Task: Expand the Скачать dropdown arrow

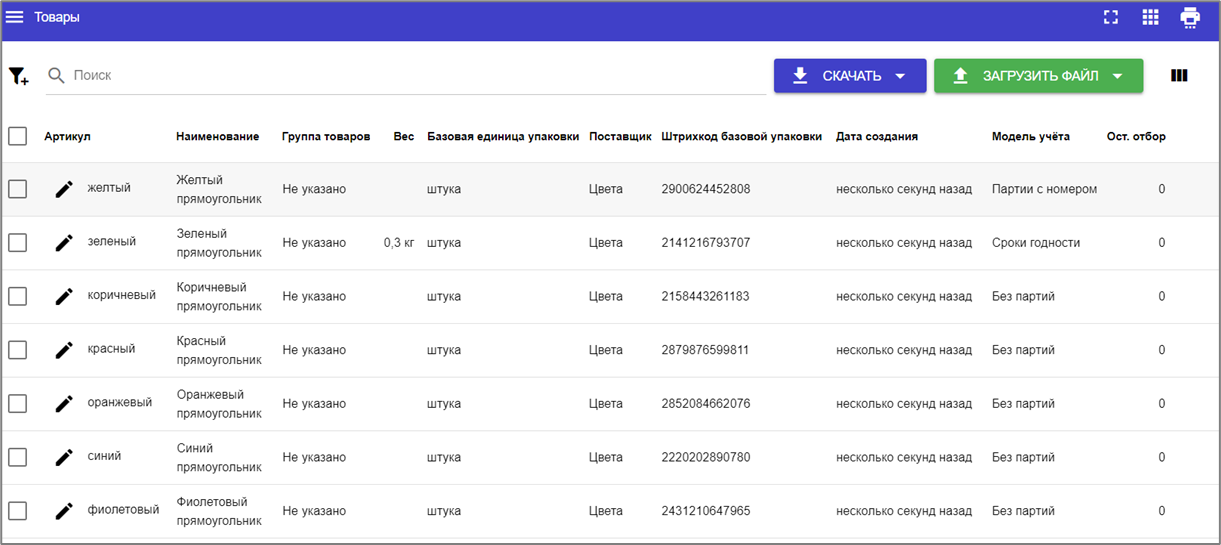Action: [x=900, y=76]
